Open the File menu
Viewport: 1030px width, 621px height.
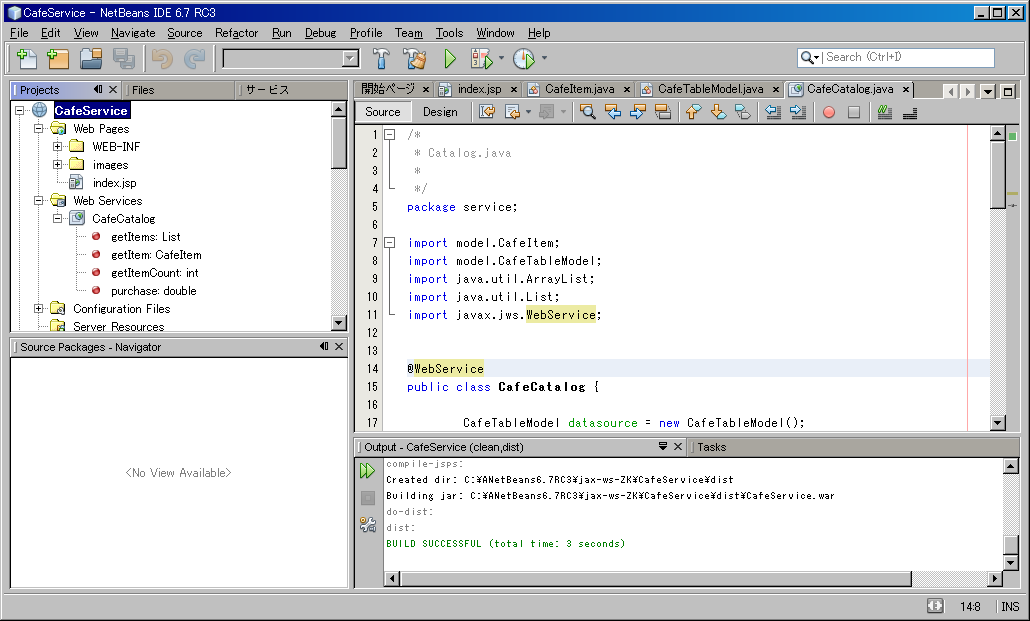[x=19, y=33]
